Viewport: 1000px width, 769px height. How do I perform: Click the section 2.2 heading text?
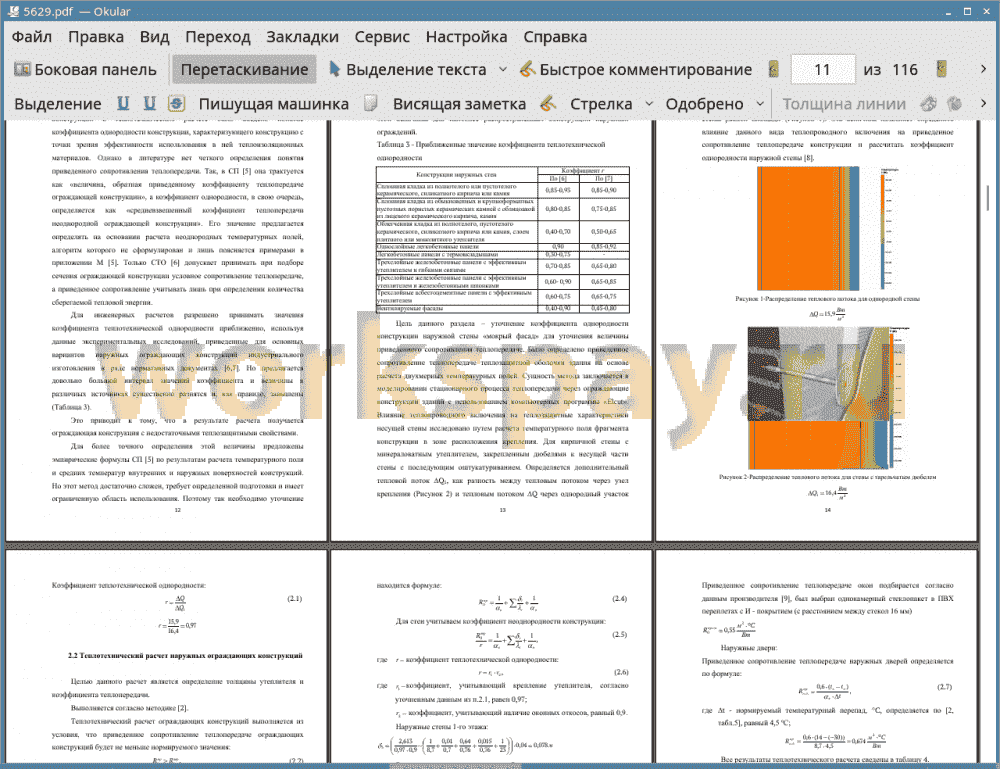(x=186, y=655)
